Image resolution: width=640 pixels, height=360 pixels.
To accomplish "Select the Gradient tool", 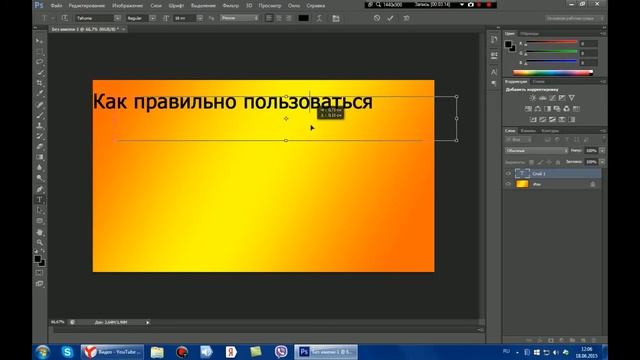I will pos(40,157).
